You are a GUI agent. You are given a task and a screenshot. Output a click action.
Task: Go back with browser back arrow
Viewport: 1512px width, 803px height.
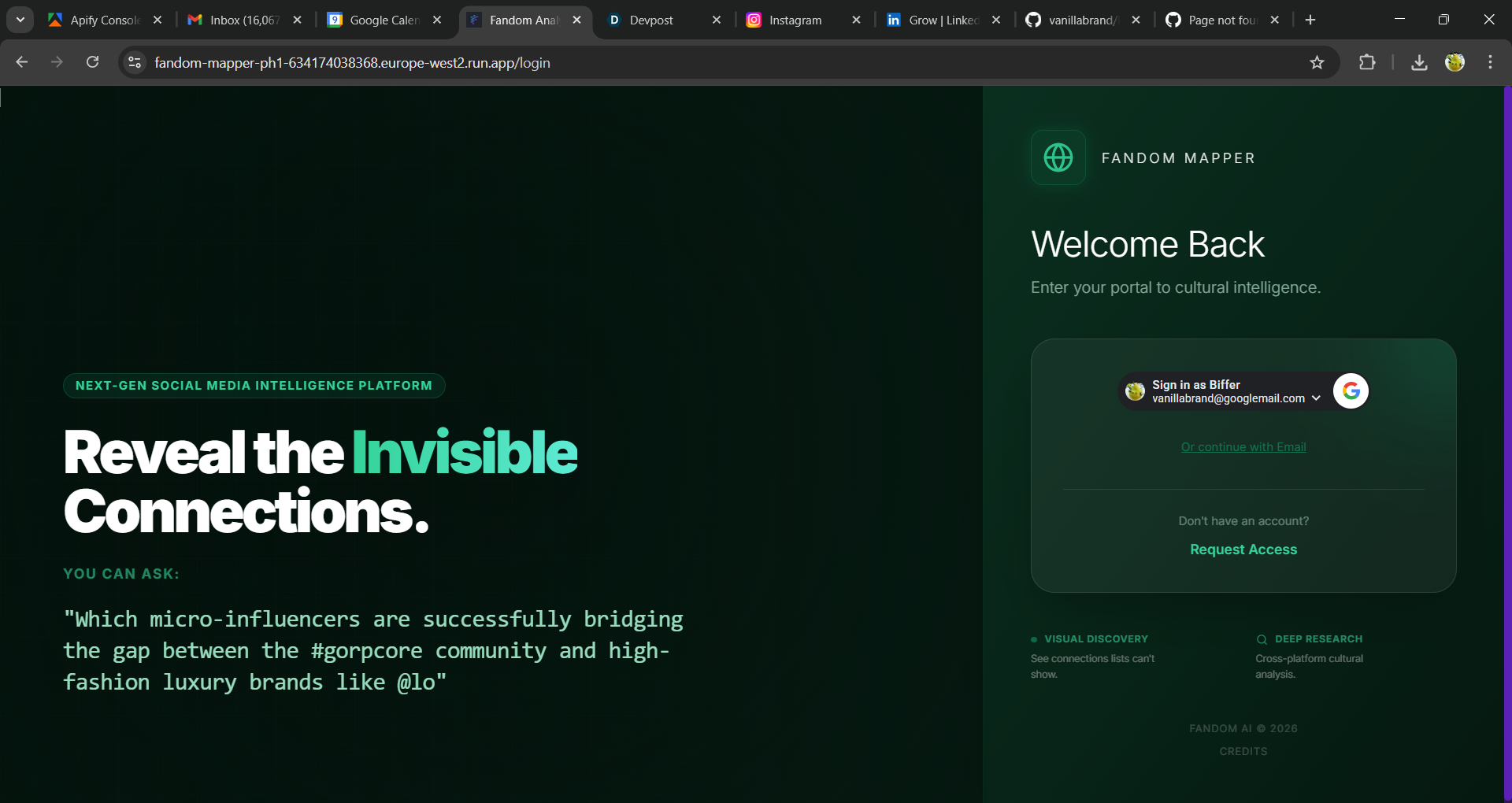(x=22, y=62)
